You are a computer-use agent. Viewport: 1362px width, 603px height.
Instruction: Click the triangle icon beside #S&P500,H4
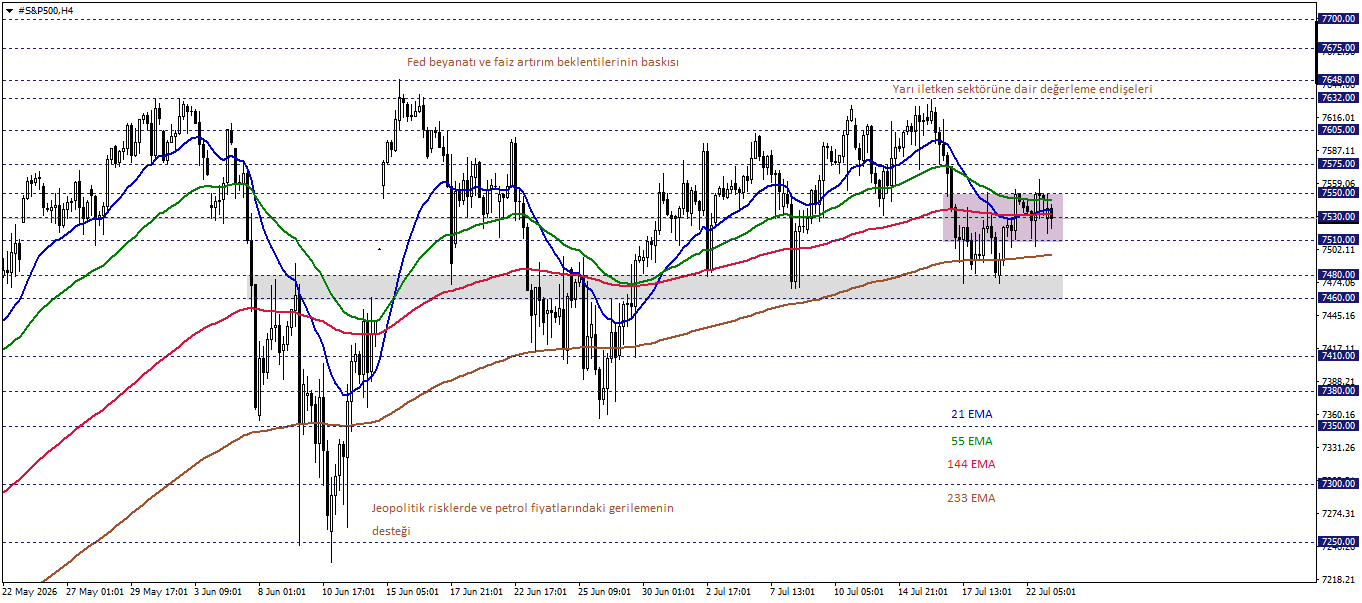(x=9, y=10)
